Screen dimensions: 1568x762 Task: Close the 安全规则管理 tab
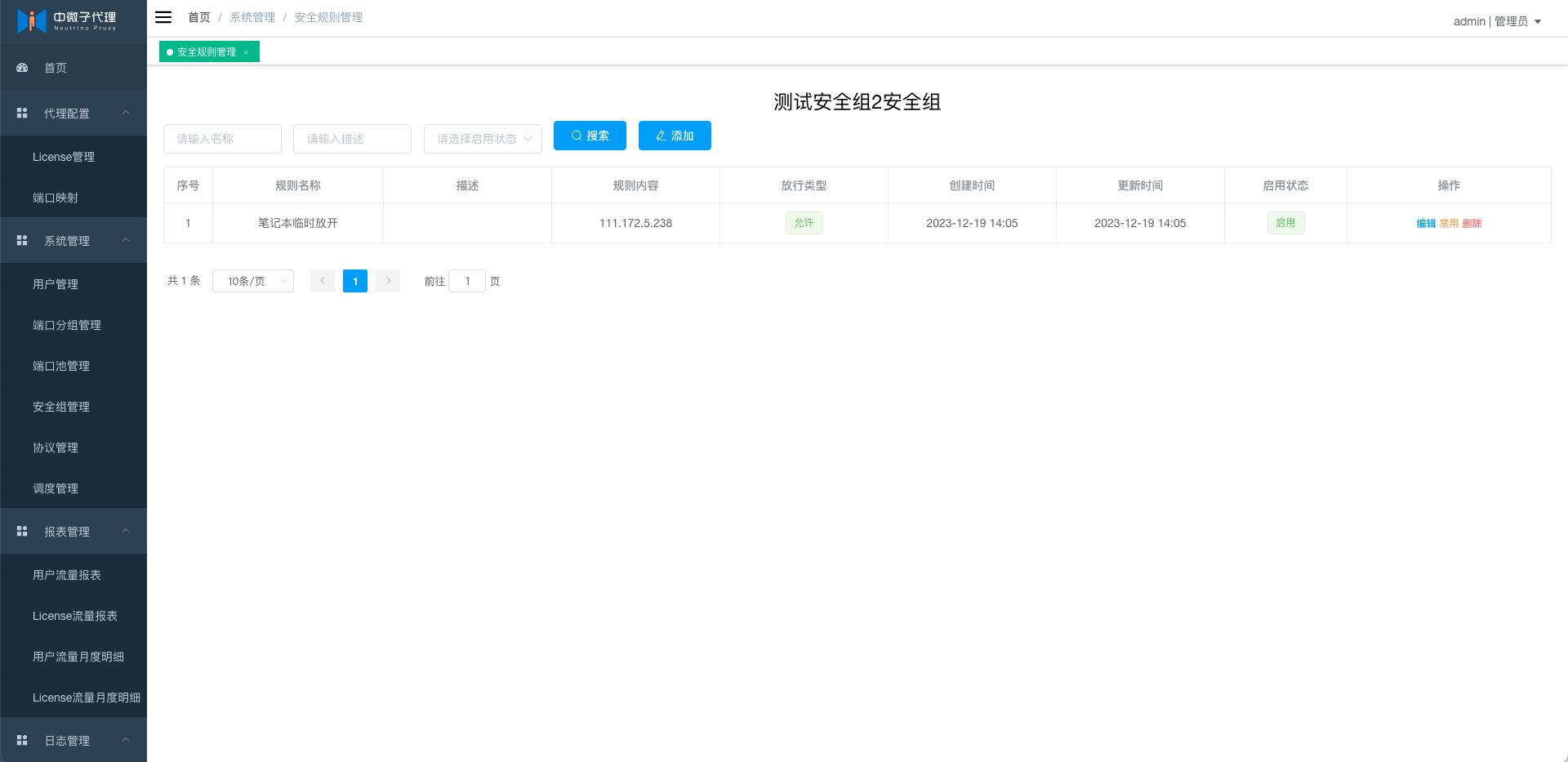(246, 52)
